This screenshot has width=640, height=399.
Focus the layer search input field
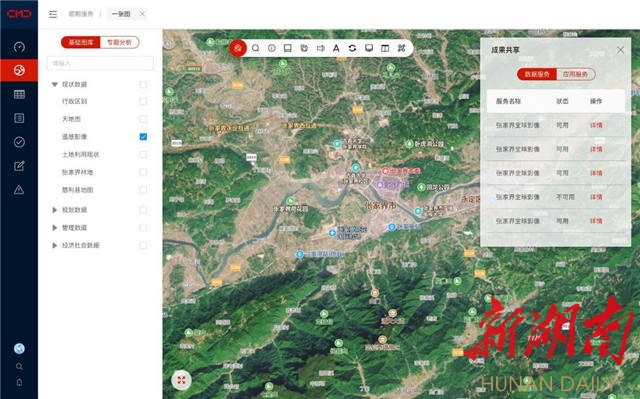point(100,63)
